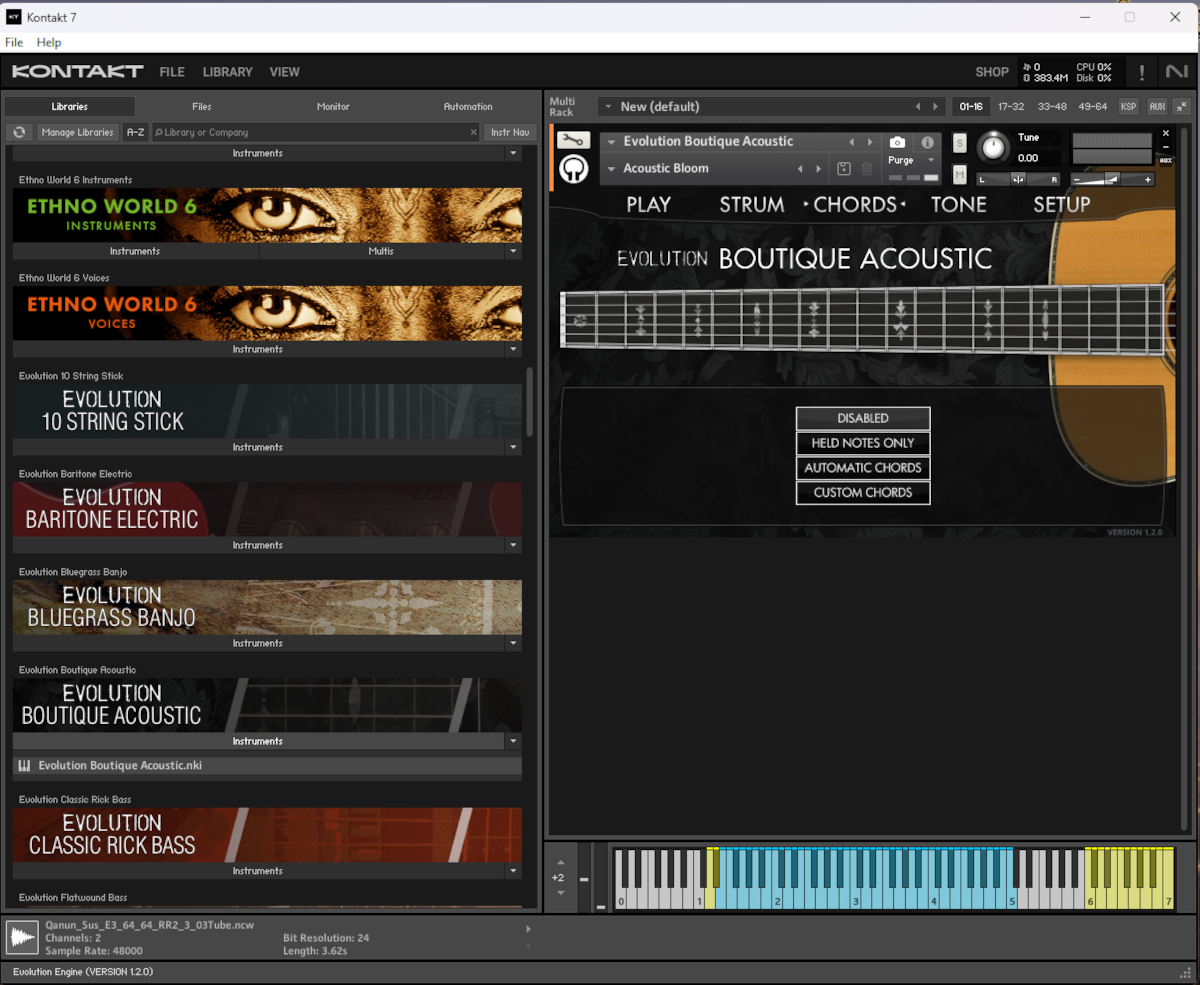Image resolution: width=1200 pixels, height=985 pixels.
Task: Click the Native Instruments NI logo
Action: (x=1176, y=72)
